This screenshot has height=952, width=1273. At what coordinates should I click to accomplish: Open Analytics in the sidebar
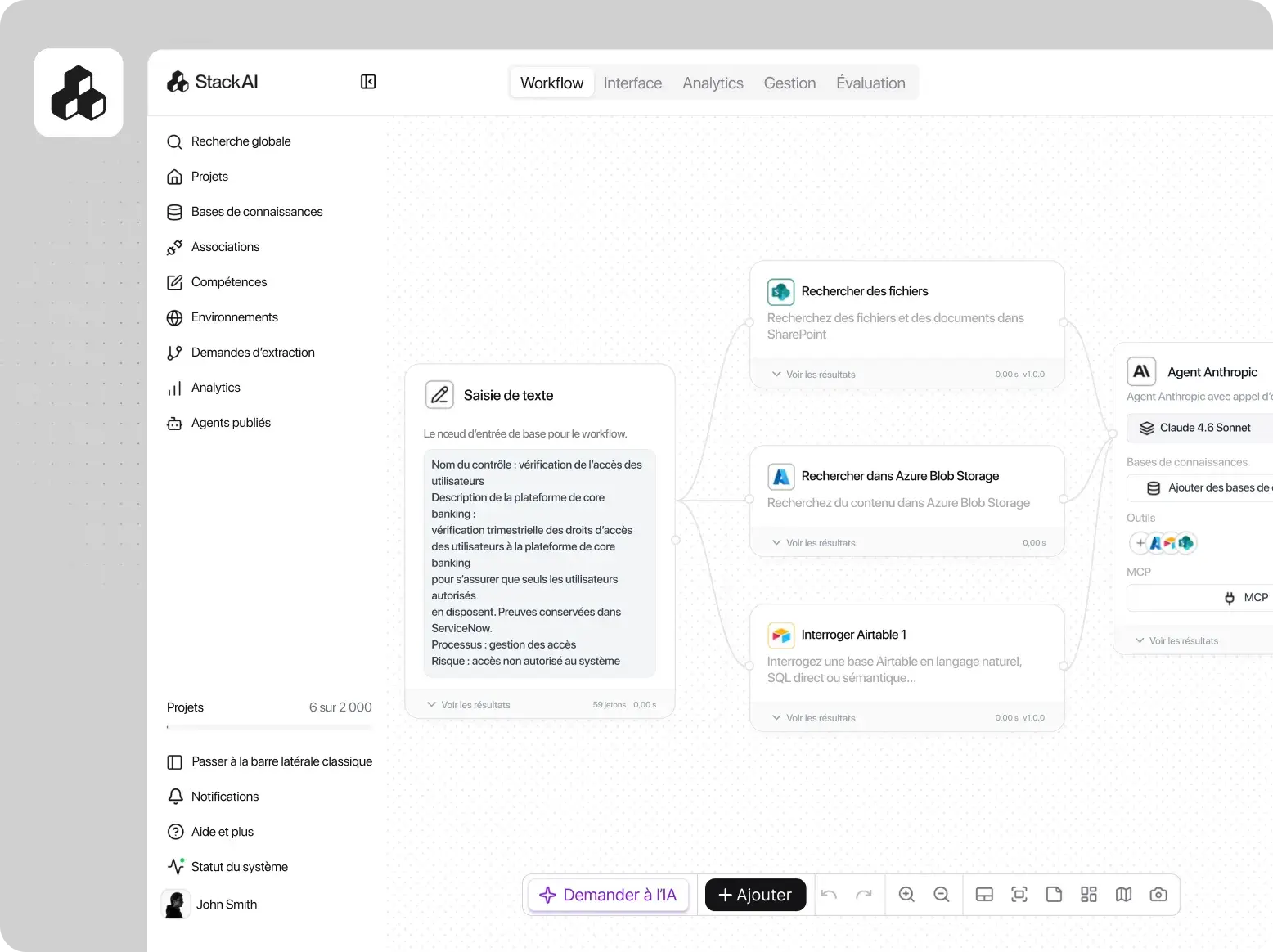[x=204, y=388]
